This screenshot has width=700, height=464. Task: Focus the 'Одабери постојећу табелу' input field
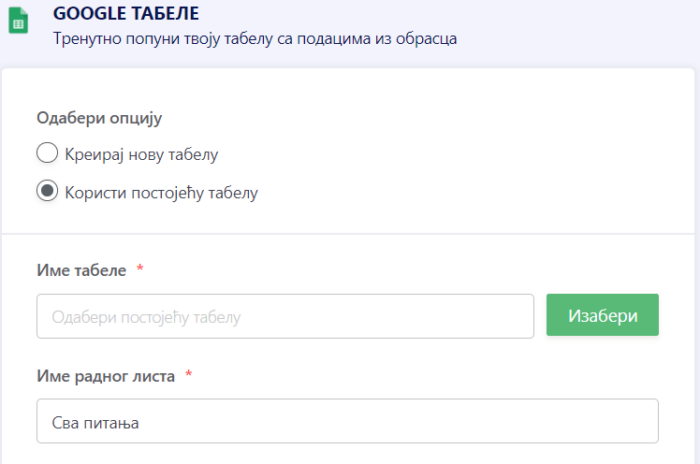tap(285, 316)
